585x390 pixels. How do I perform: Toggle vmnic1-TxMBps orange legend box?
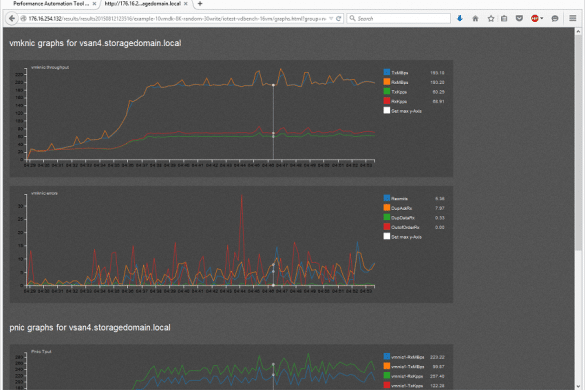click(387, 366)
